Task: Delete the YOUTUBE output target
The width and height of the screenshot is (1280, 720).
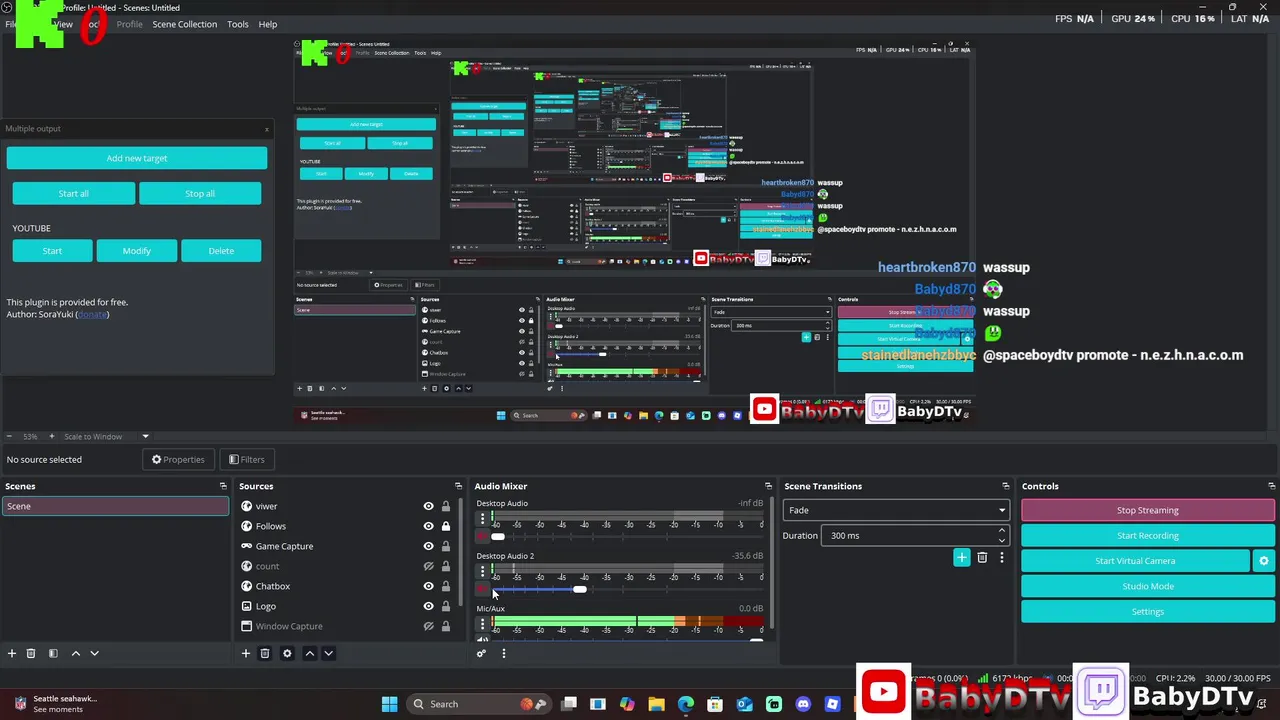Action: 221,251
